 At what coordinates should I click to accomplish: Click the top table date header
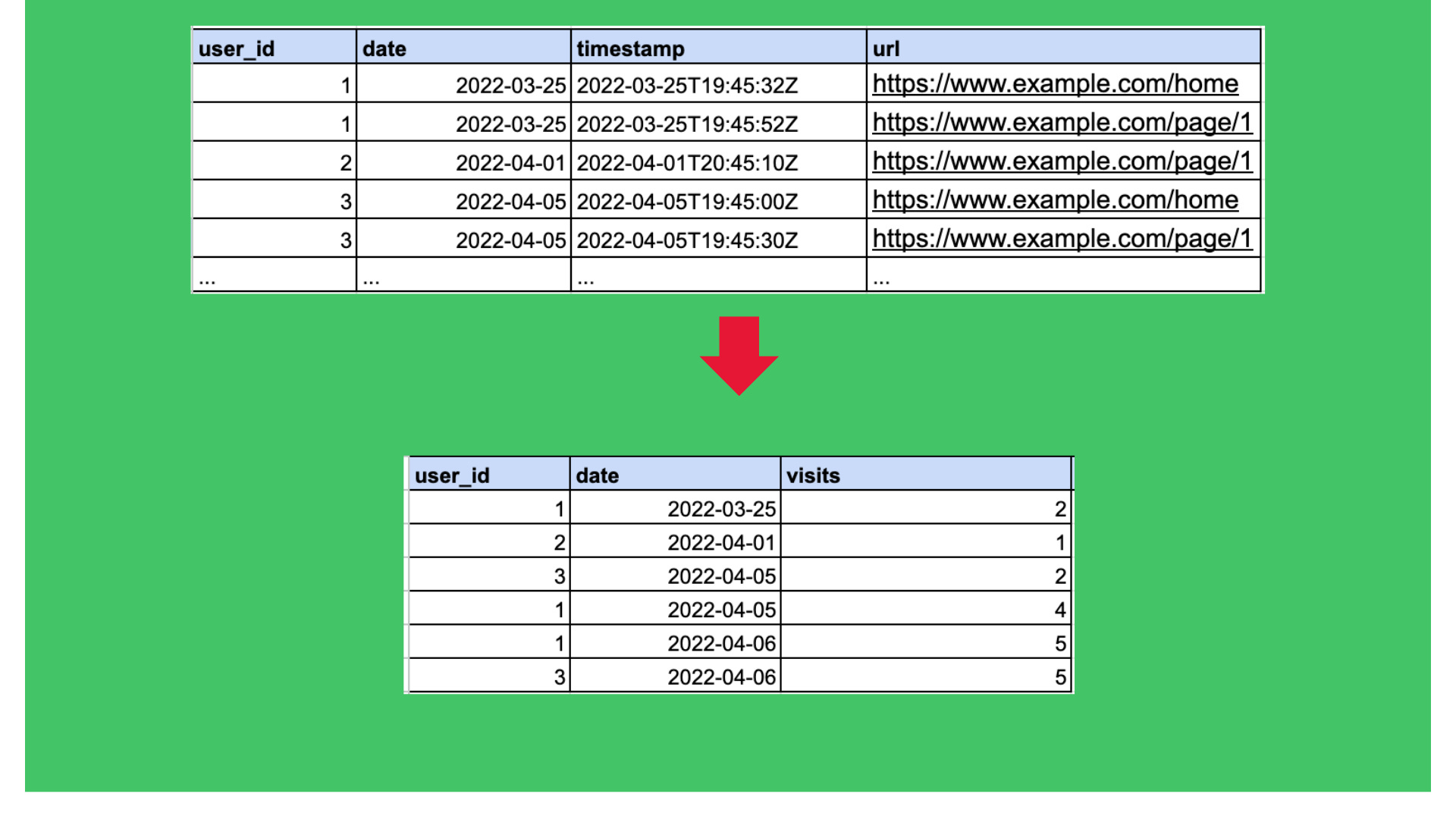[384, 49]
